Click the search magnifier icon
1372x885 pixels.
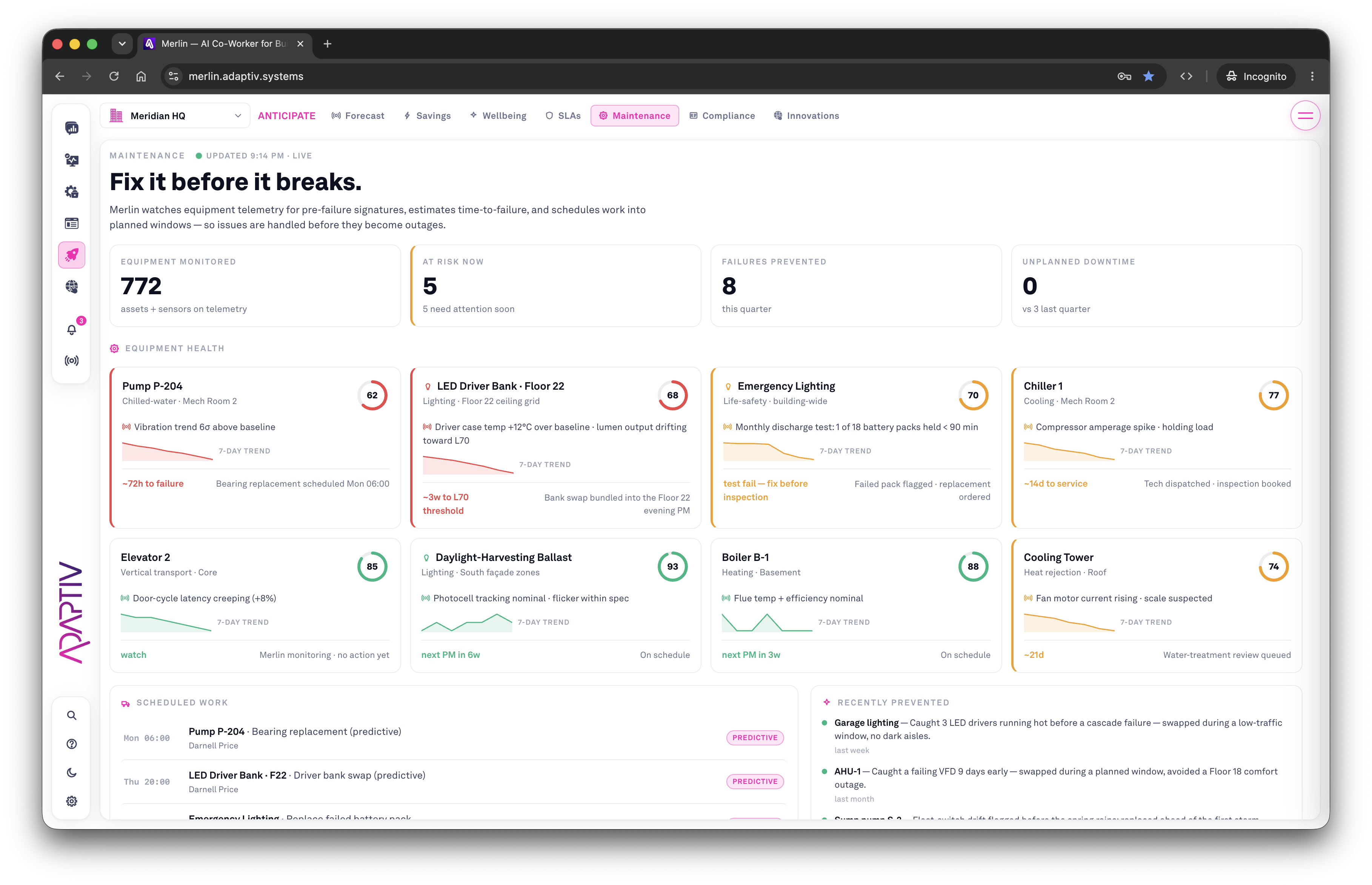(x=71, y=715)
